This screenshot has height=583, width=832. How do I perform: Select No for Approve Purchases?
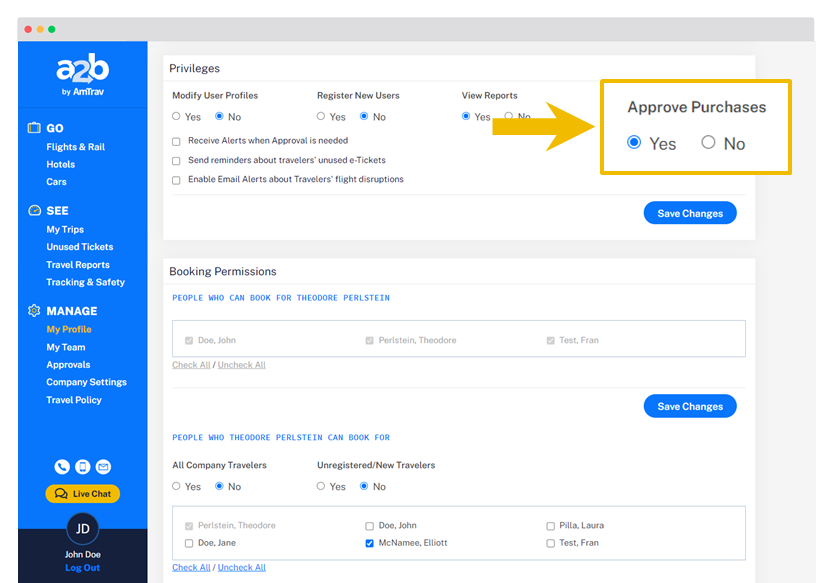[708, 143]
